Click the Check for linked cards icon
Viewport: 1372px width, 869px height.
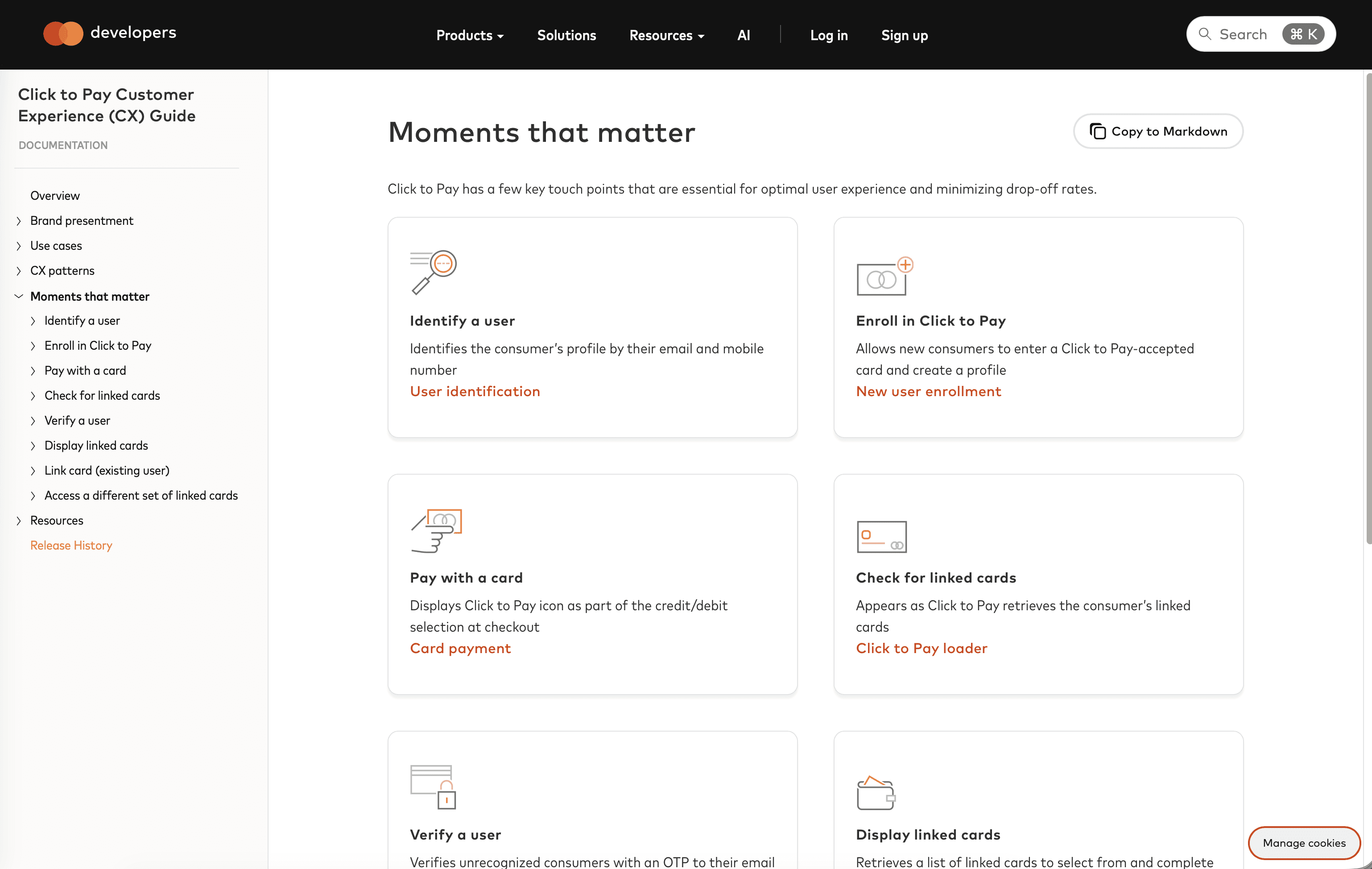tap(881, 536)
